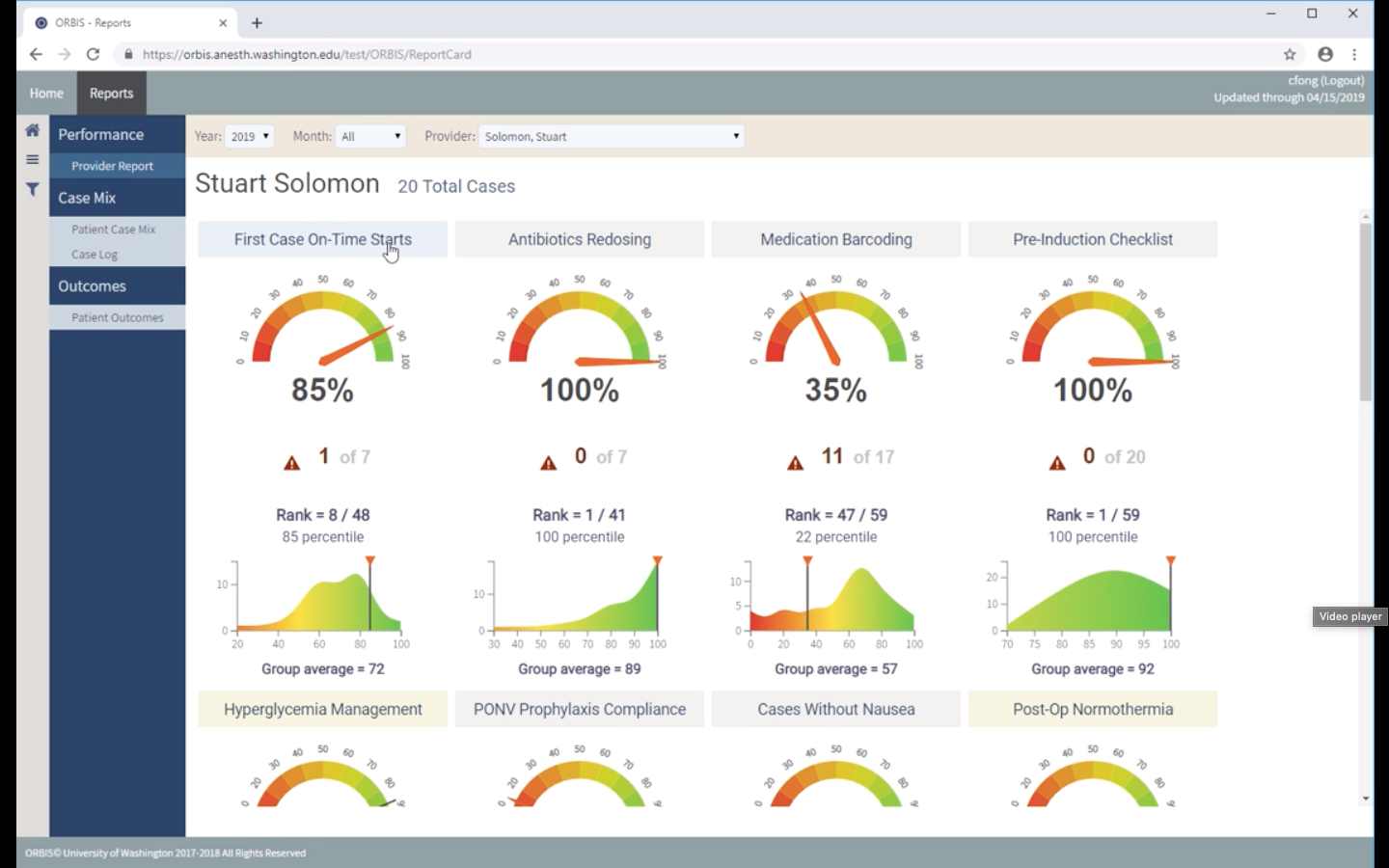
Task: Click Post-Op Normothermia metric header
Action: (x=1093, y=709)
